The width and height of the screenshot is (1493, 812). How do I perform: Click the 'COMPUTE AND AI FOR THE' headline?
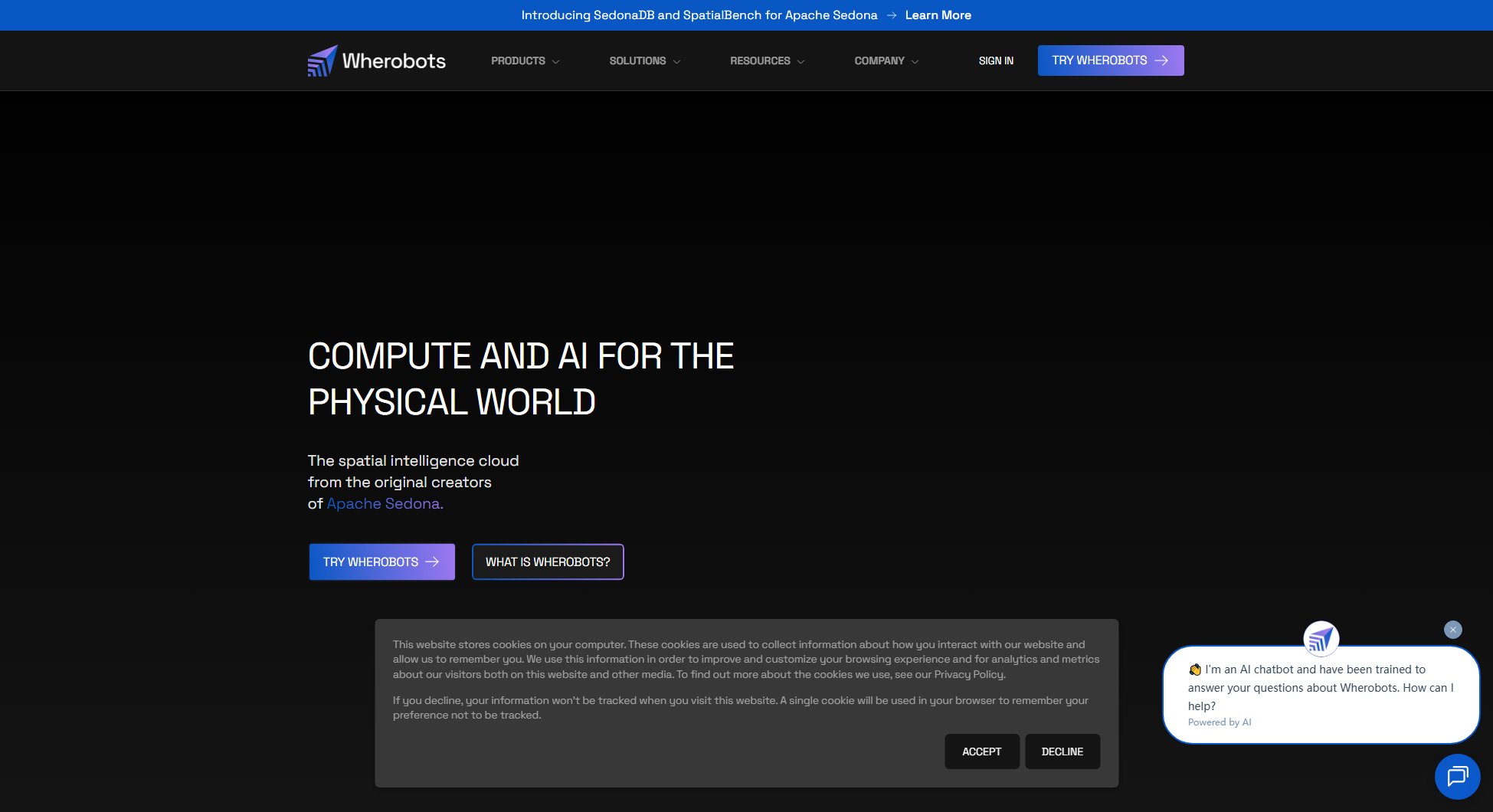coord(521,356)
